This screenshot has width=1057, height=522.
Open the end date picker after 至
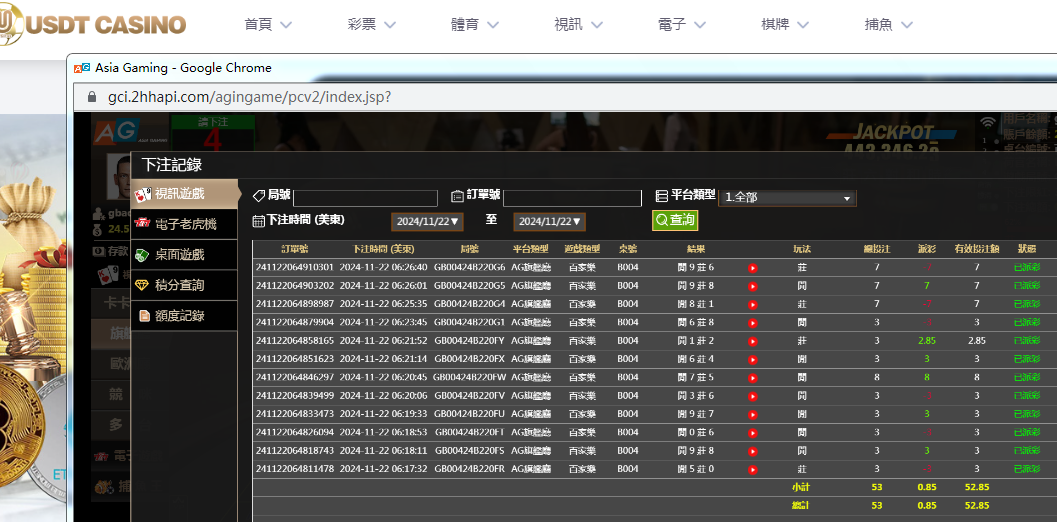pyautogui.click(x=549, y=222)
